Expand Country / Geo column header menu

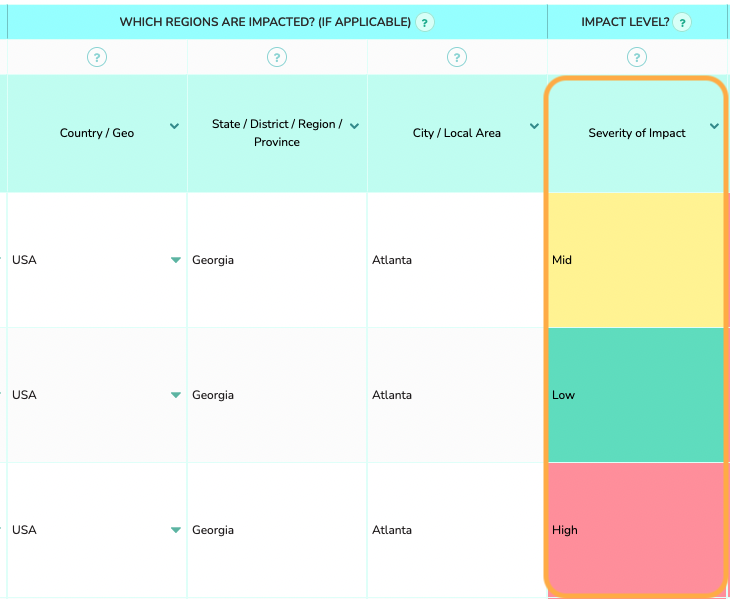coord(175,126)
